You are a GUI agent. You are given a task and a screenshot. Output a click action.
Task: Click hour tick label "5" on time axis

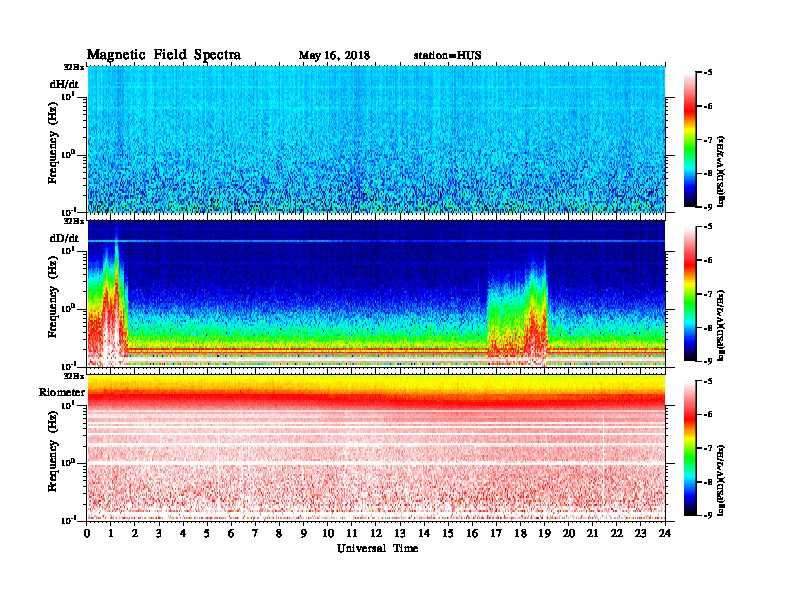tap(207, 533)
